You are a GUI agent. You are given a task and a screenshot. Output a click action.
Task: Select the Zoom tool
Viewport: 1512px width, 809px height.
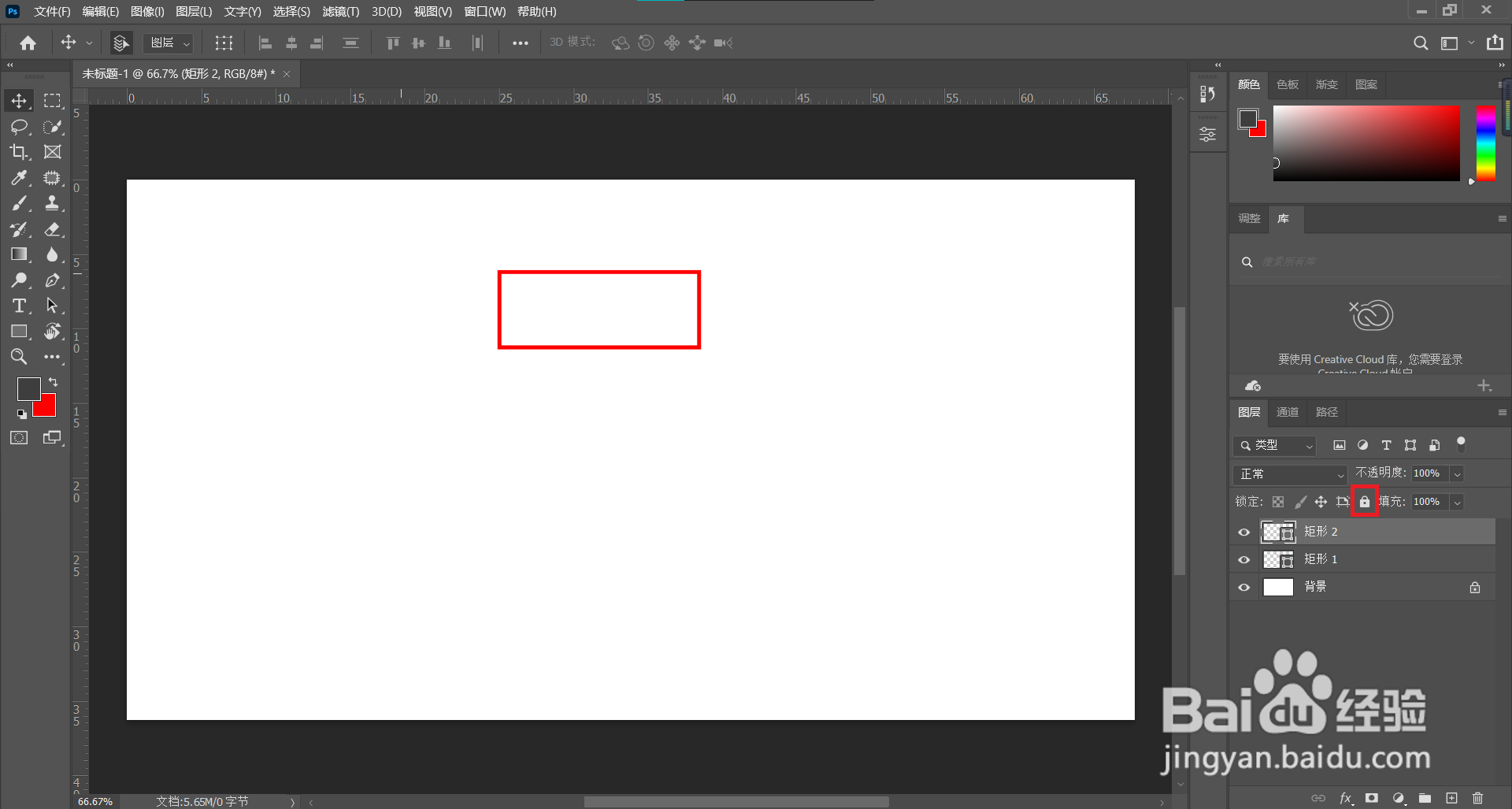(x=19, y=357)
